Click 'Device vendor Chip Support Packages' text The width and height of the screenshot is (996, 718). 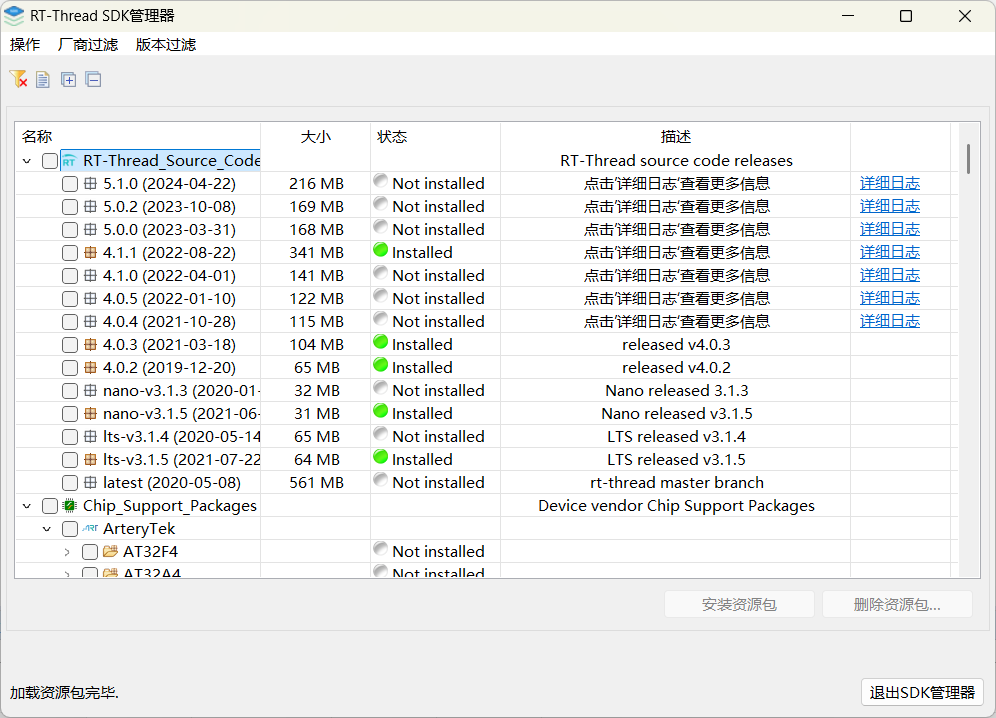(x=676, y=506)
